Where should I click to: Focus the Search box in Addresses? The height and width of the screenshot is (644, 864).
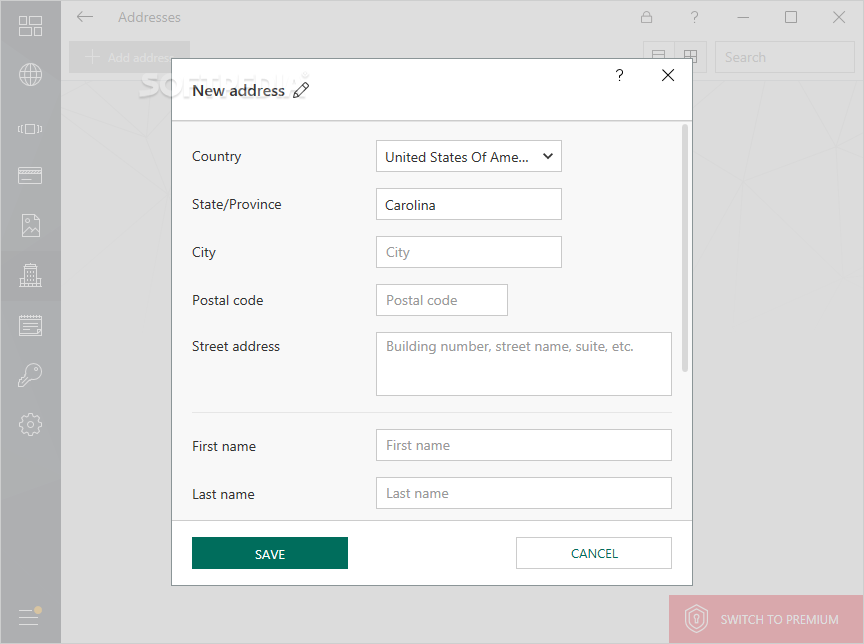(x=785, y=57)
